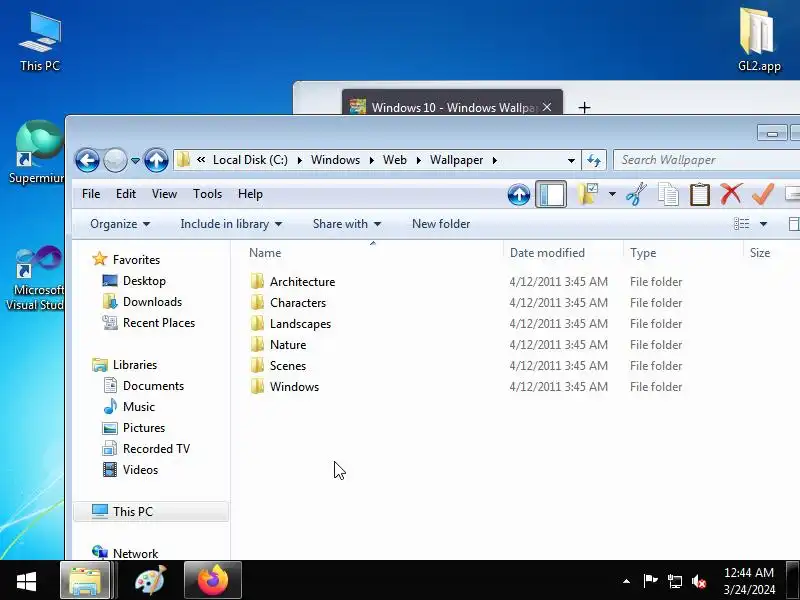Open the Recorded TV library
Screen dimensions: 800x600
[156, 448]
